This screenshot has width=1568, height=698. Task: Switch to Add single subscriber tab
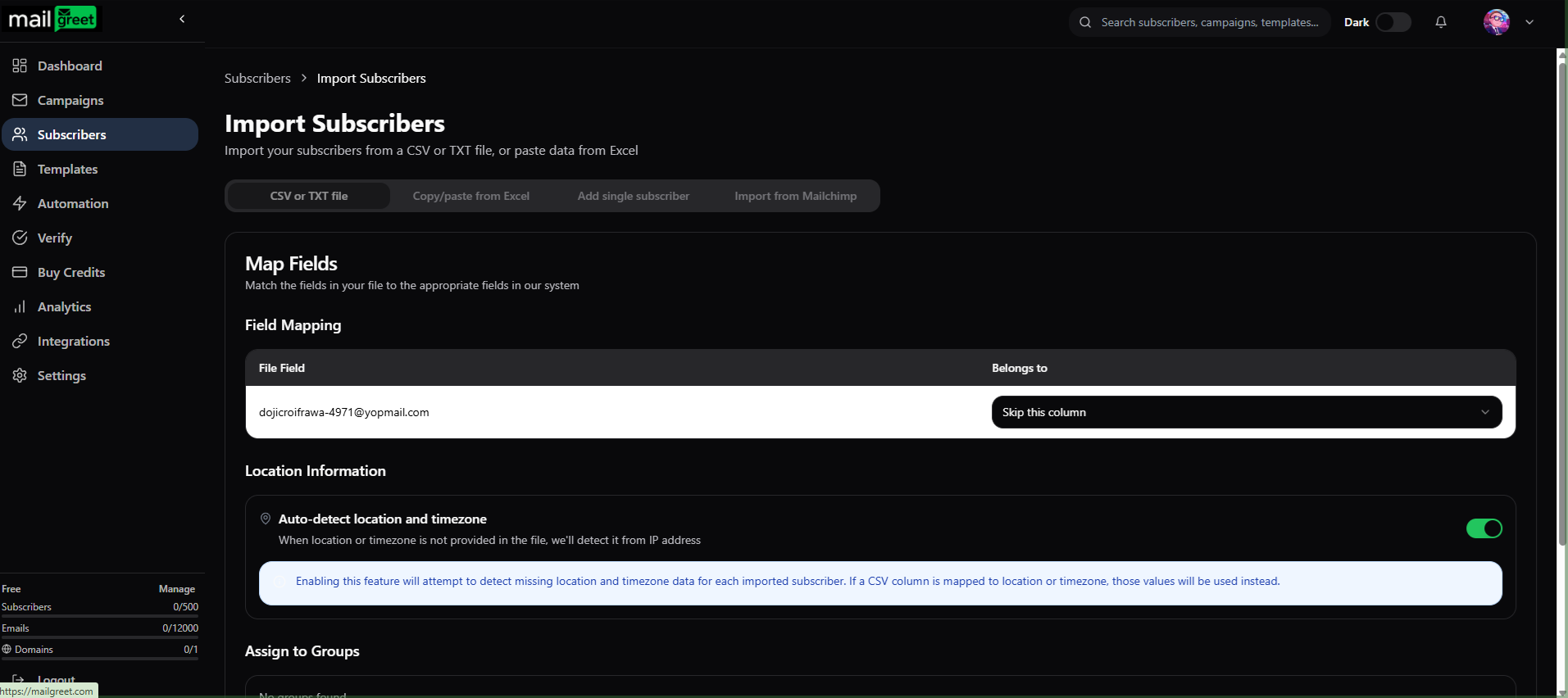tap(634, 196)
